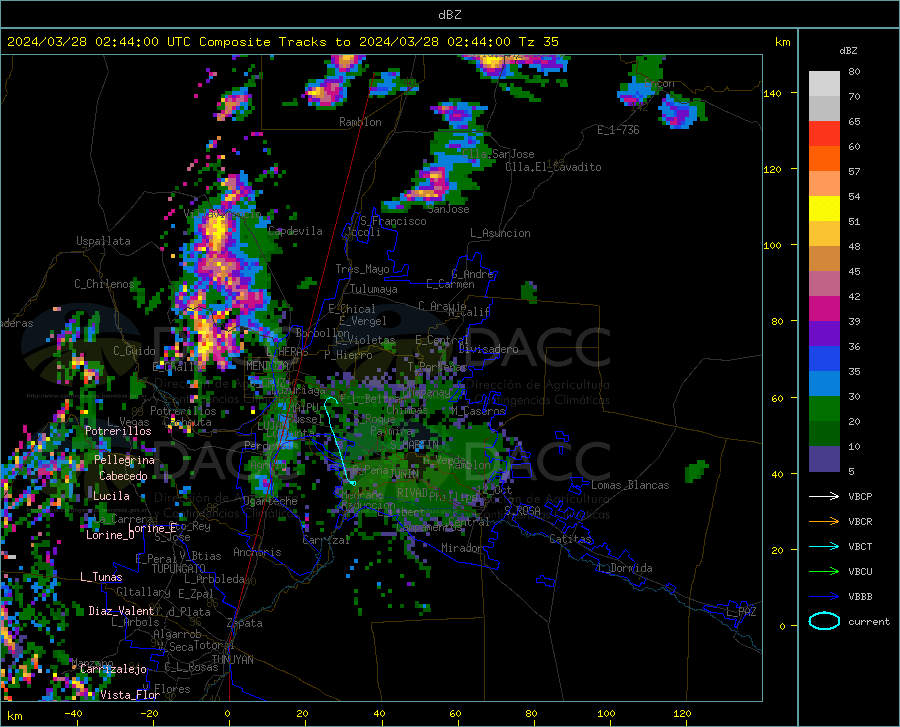Select the bright green swatch in dBZ scale
Viewport: 900px width, 727px height.
pos(824,409)
